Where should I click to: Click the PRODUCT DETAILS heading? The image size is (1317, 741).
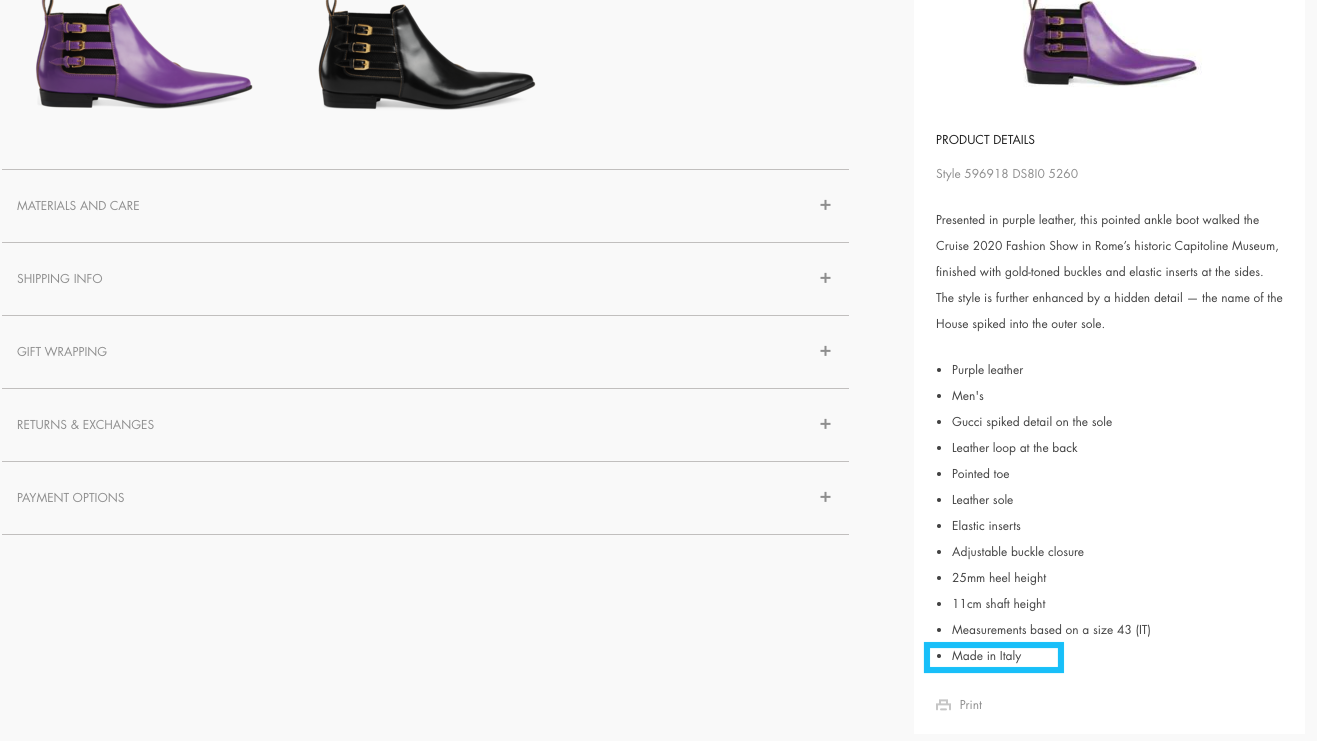coord(984,140)
